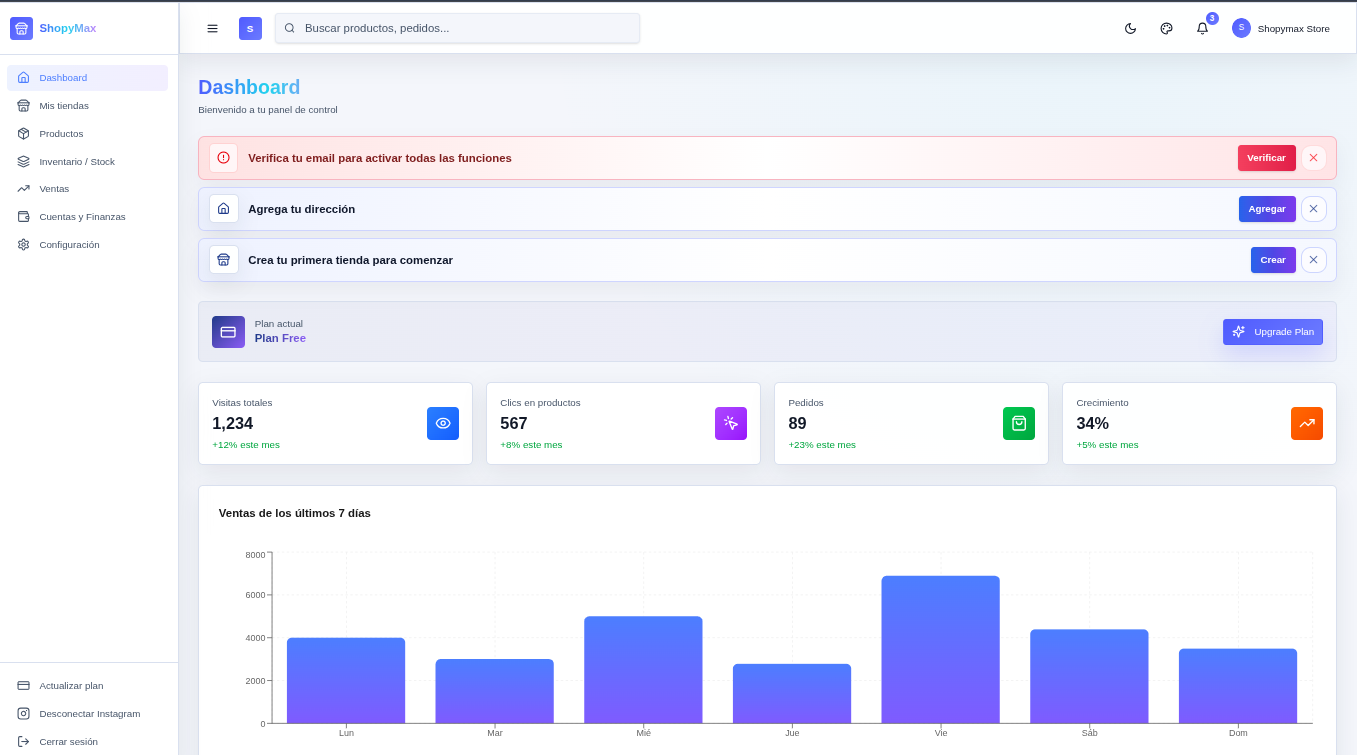
Task: Open Ventas from the sidebar
Action: (54, 189)
